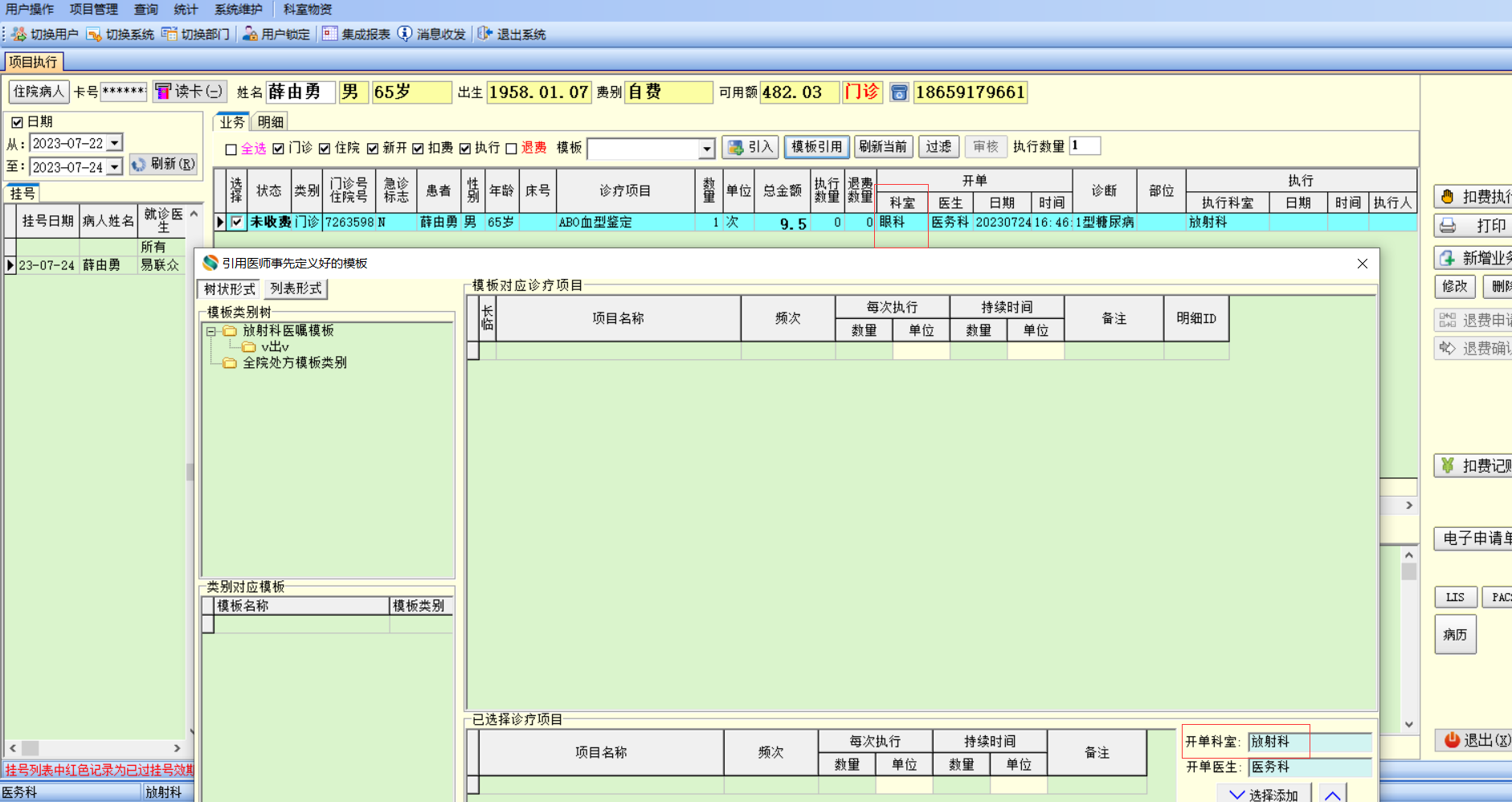Lock the user via 用户锁定 icon
This screenshot has height=802, width=1512.
250,34
